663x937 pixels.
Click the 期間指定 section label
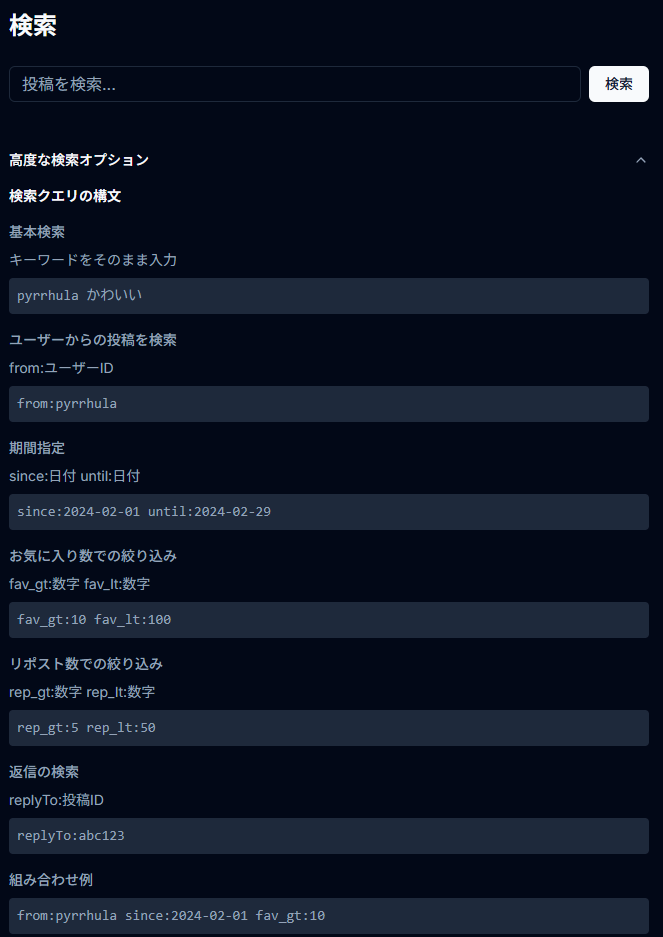[x=37, y=448]
